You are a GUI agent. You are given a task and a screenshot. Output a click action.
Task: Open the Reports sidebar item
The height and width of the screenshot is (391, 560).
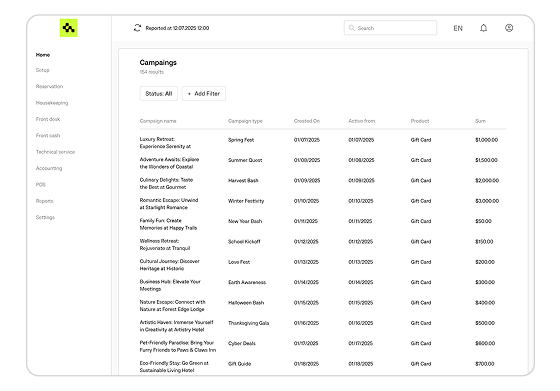point(44,201)
